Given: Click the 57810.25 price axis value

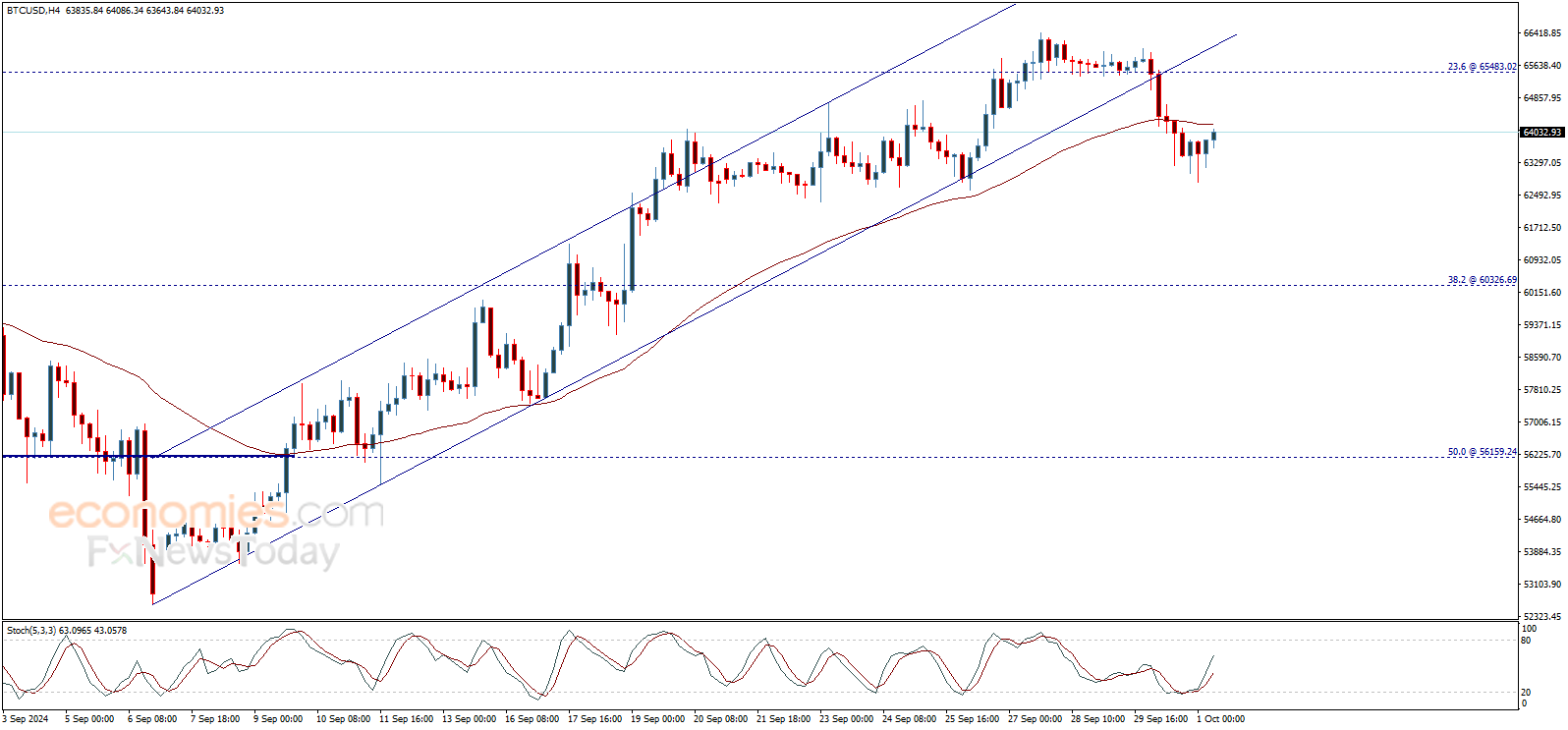Looking at the screenshot, I should (x=1541, y=390).
